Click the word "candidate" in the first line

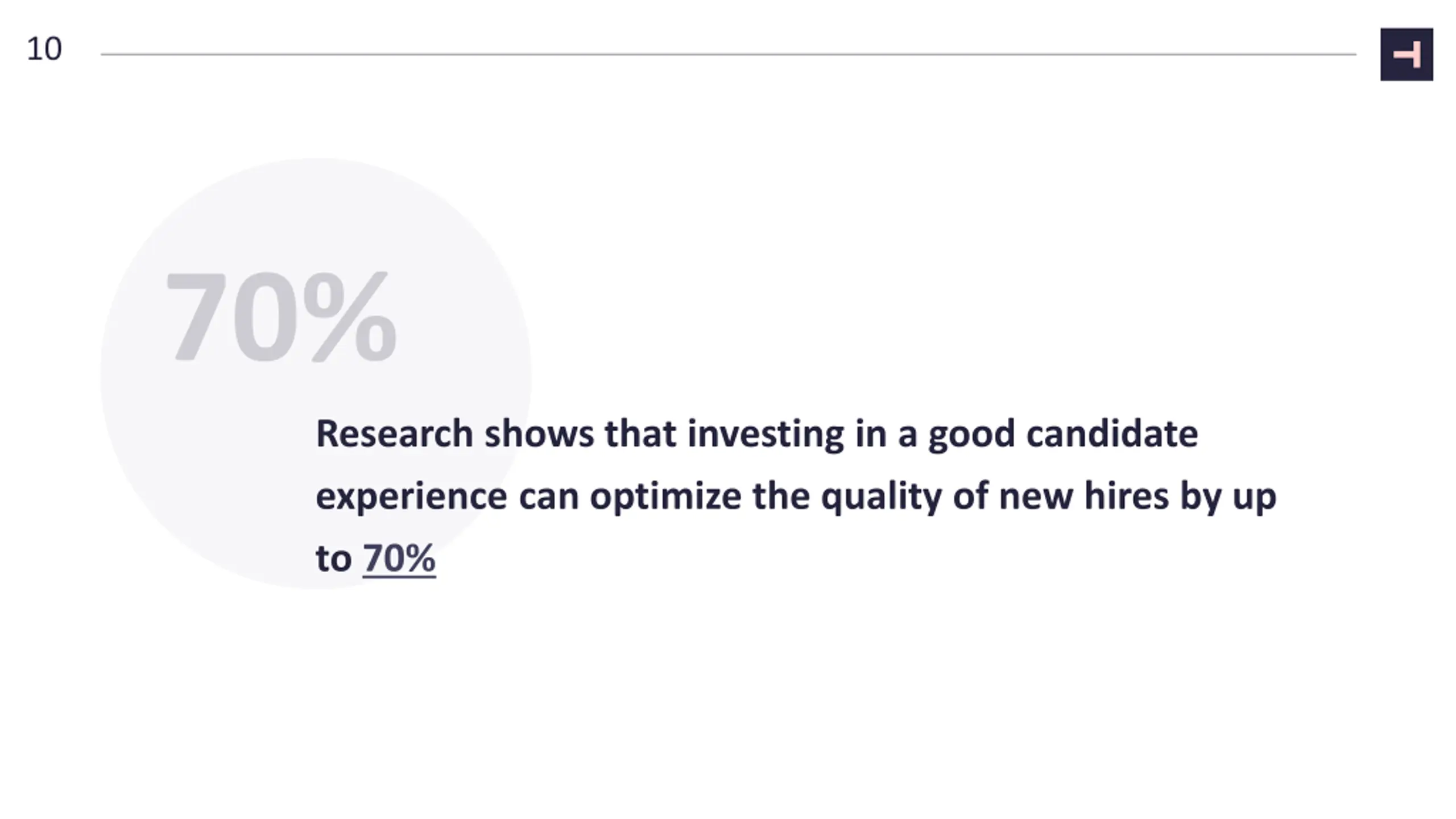(1112, 433)
